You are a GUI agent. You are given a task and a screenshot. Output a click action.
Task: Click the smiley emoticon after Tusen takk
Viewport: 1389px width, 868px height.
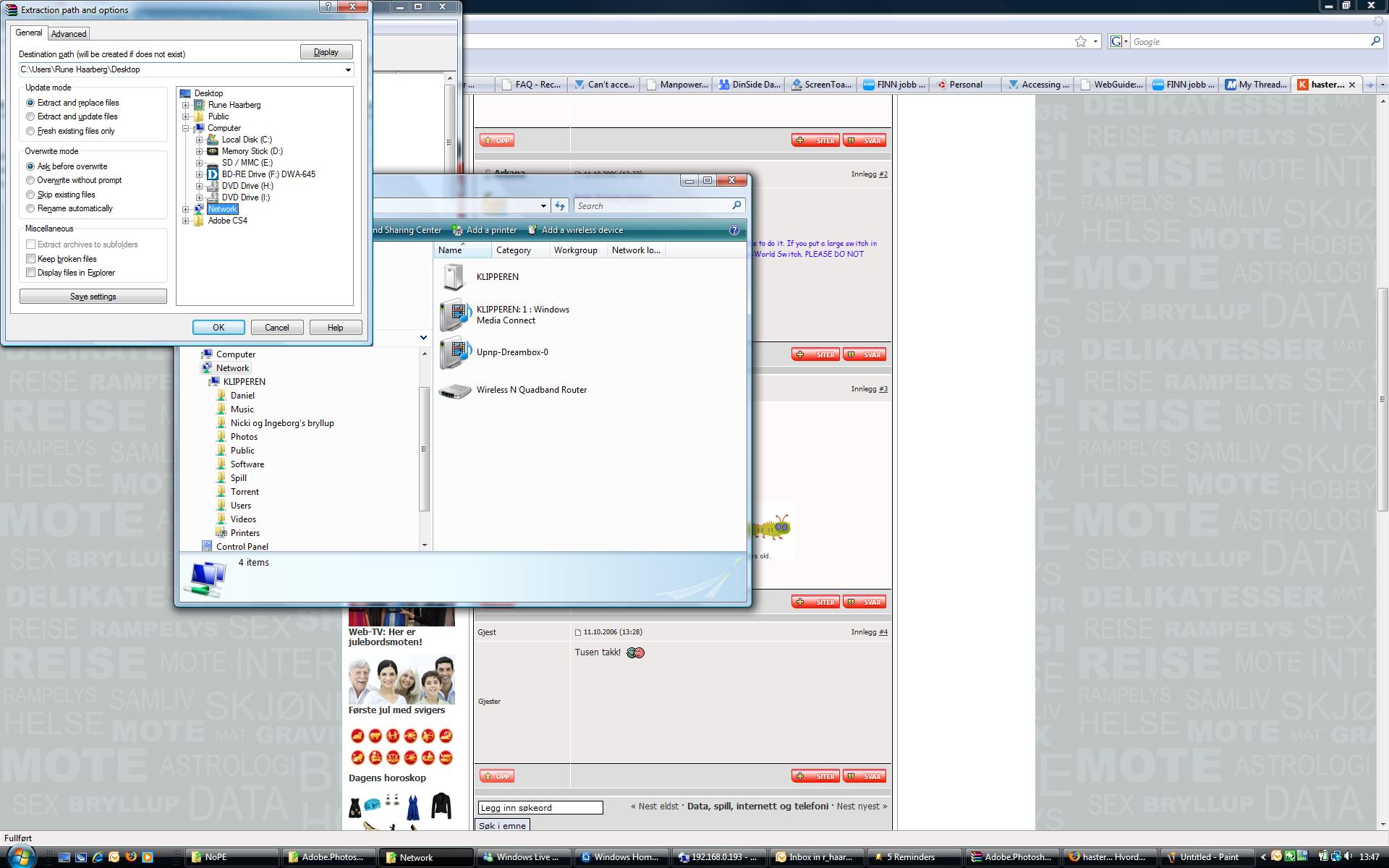tap(635, 652)
